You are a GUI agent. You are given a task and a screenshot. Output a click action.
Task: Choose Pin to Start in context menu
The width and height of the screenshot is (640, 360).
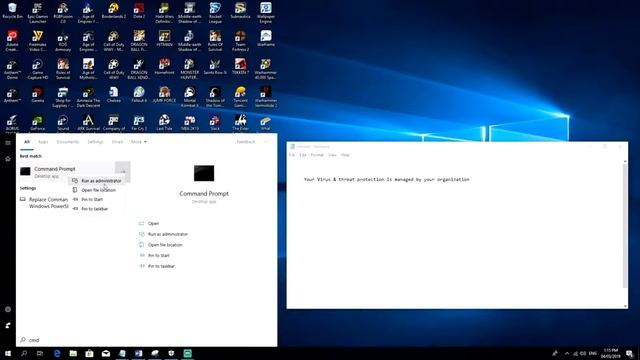[x=97, y=199]
